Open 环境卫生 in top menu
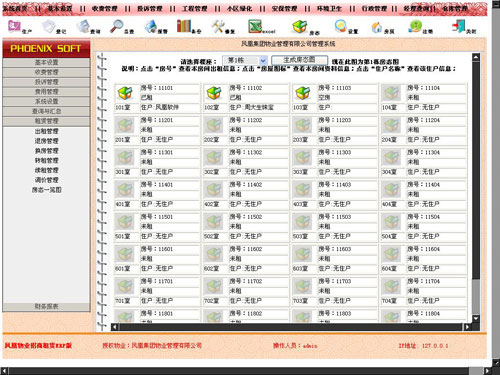Image resolution: width=500 pixels, height=375 pixels. coord(329,9)
